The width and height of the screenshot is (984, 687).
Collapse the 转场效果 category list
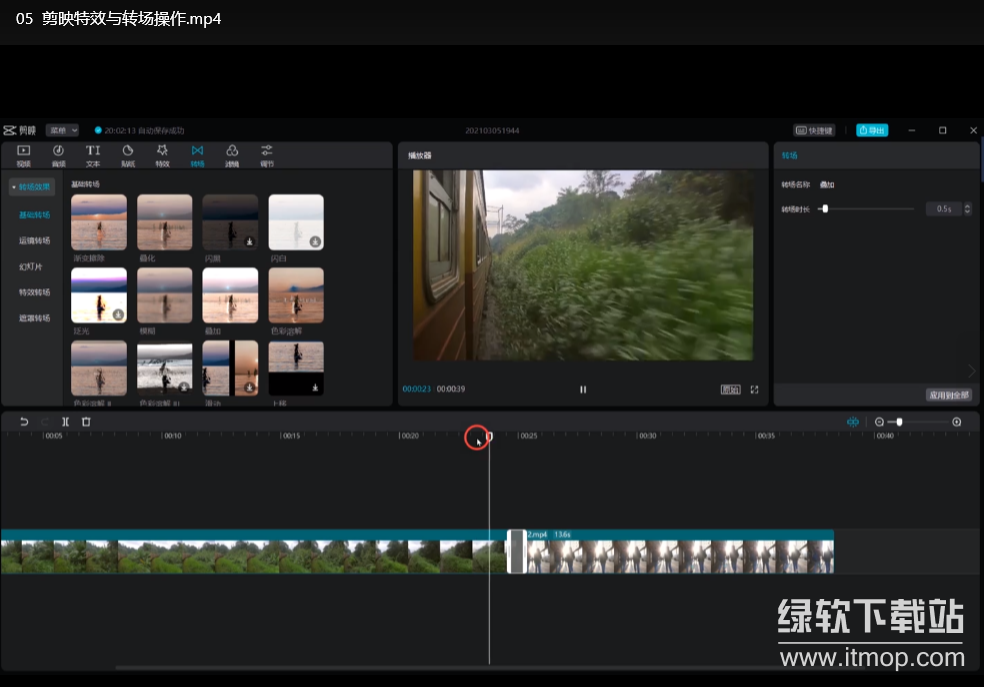click(30, 187)
